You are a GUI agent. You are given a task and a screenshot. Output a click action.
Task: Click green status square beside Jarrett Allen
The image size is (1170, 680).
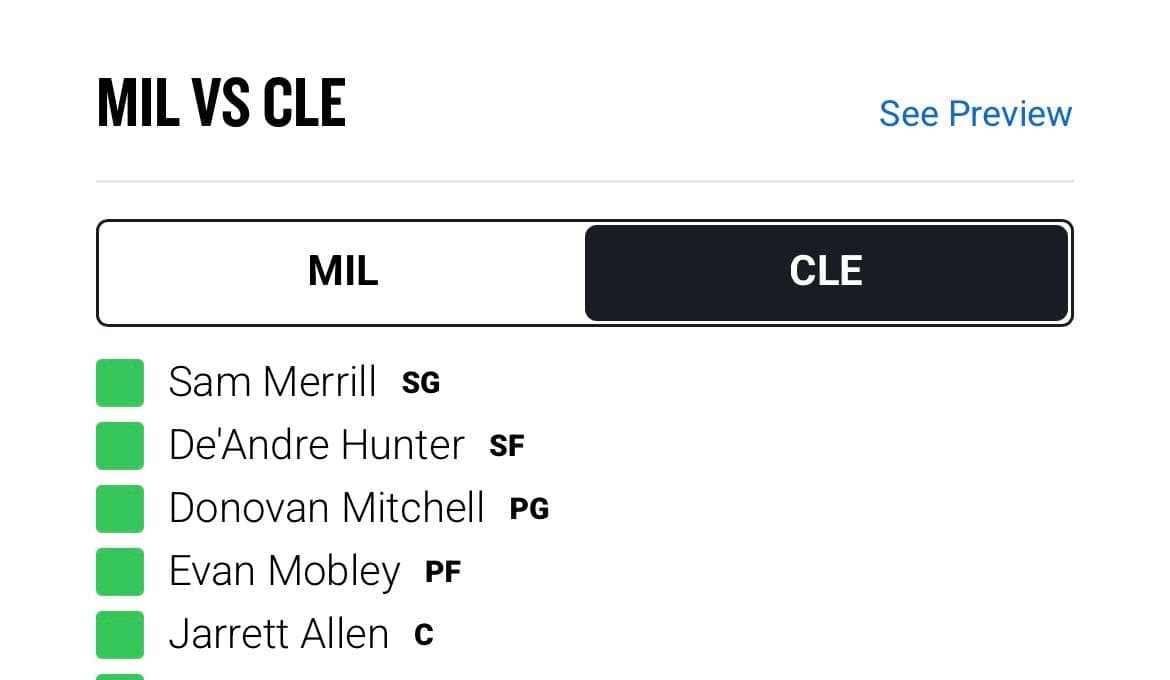click(120, 634)
